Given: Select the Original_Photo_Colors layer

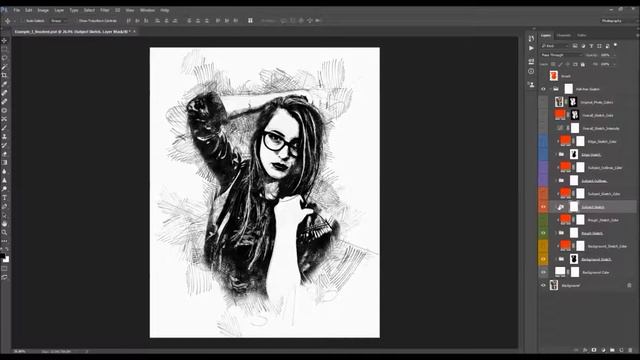Looking at the screenshot, I should pyautogui.click(x=597, y=102).
